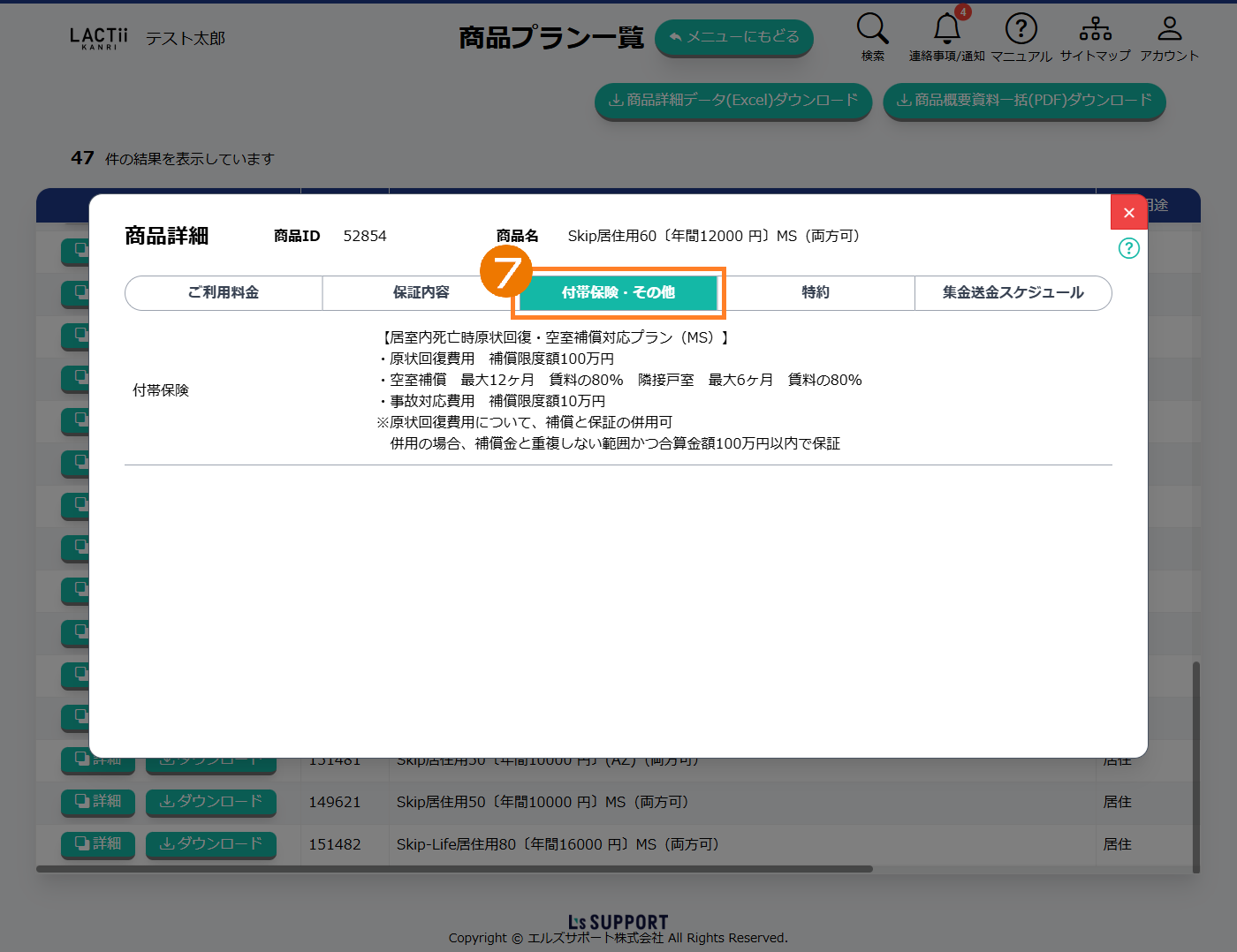Image resolution: width=1237 pixels, height=952 pixels.
Task: Click the LACTii KANRI logo
Action: tap(99, 38)
